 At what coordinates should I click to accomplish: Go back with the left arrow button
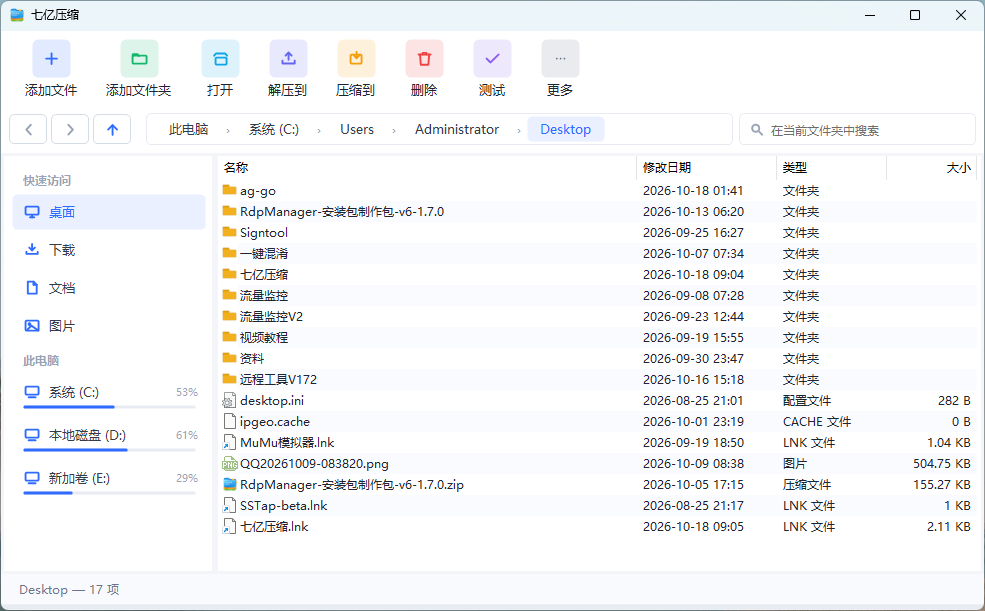[x=28, y=129]
